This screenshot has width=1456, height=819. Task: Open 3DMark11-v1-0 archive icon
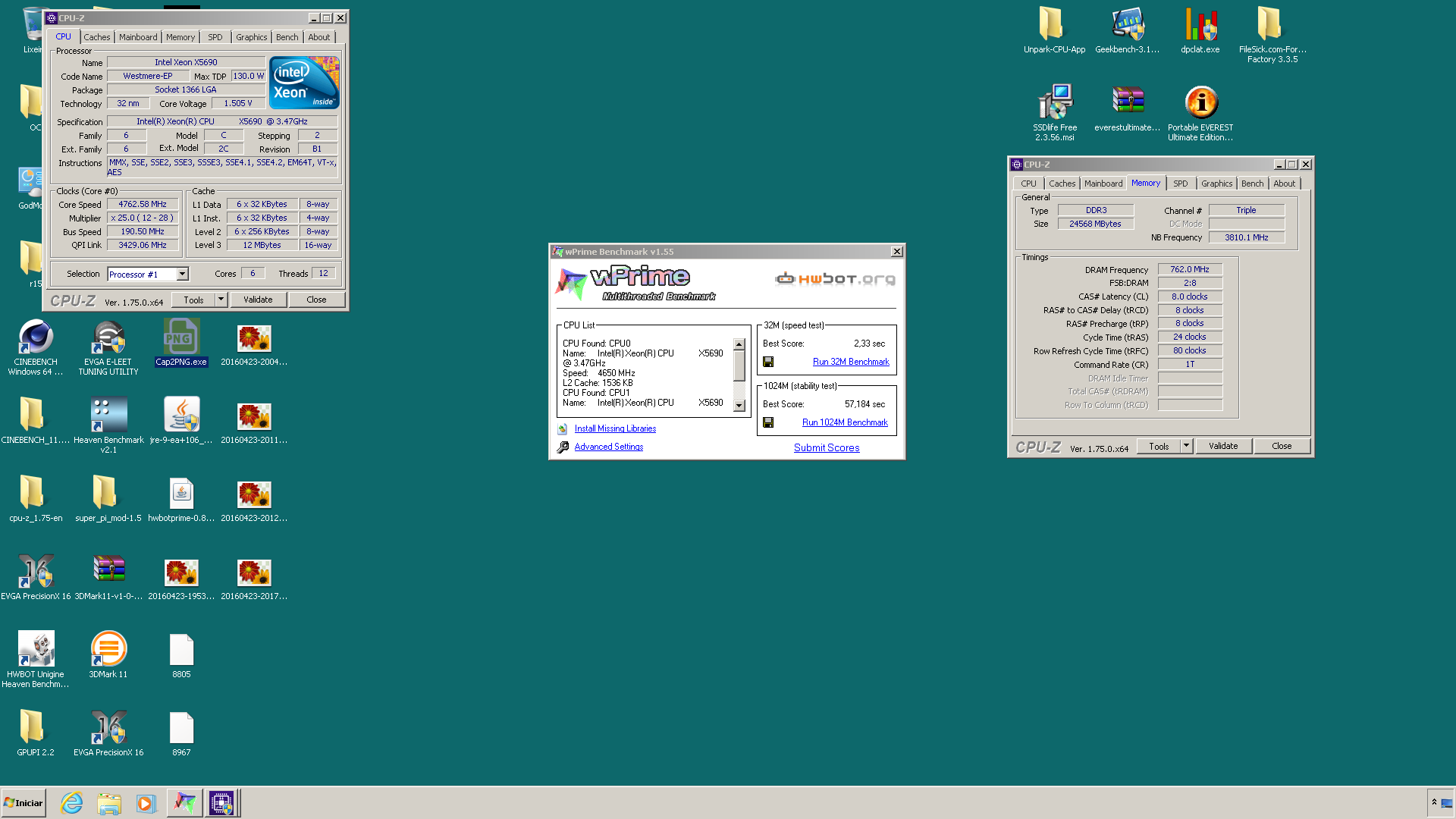(x=108, y=576)
